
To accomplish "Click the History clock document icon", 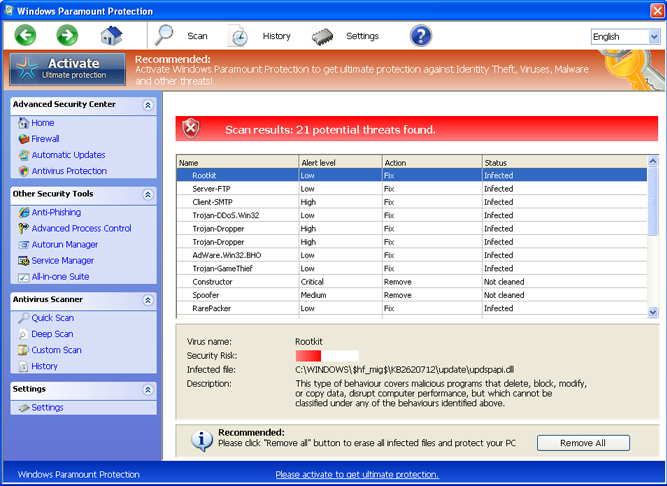I will tap(237, 36).
